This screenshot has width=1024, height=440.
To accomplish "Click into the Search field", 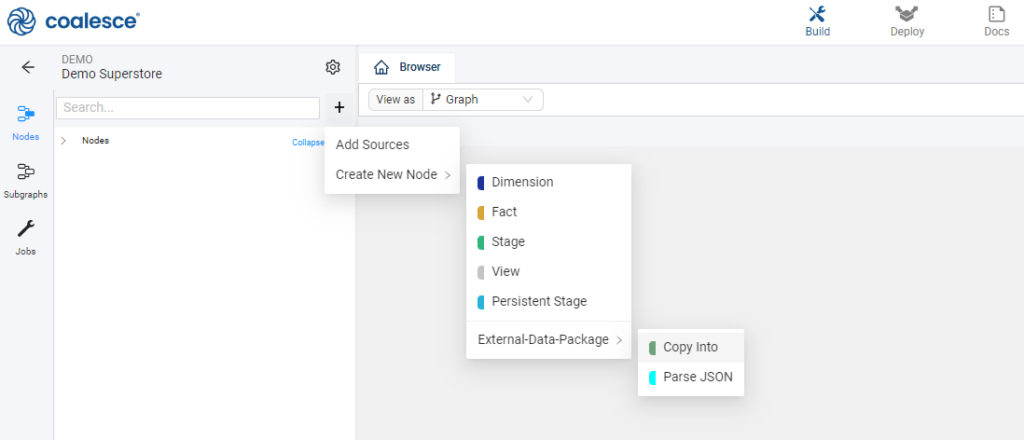I will point(187,107).
